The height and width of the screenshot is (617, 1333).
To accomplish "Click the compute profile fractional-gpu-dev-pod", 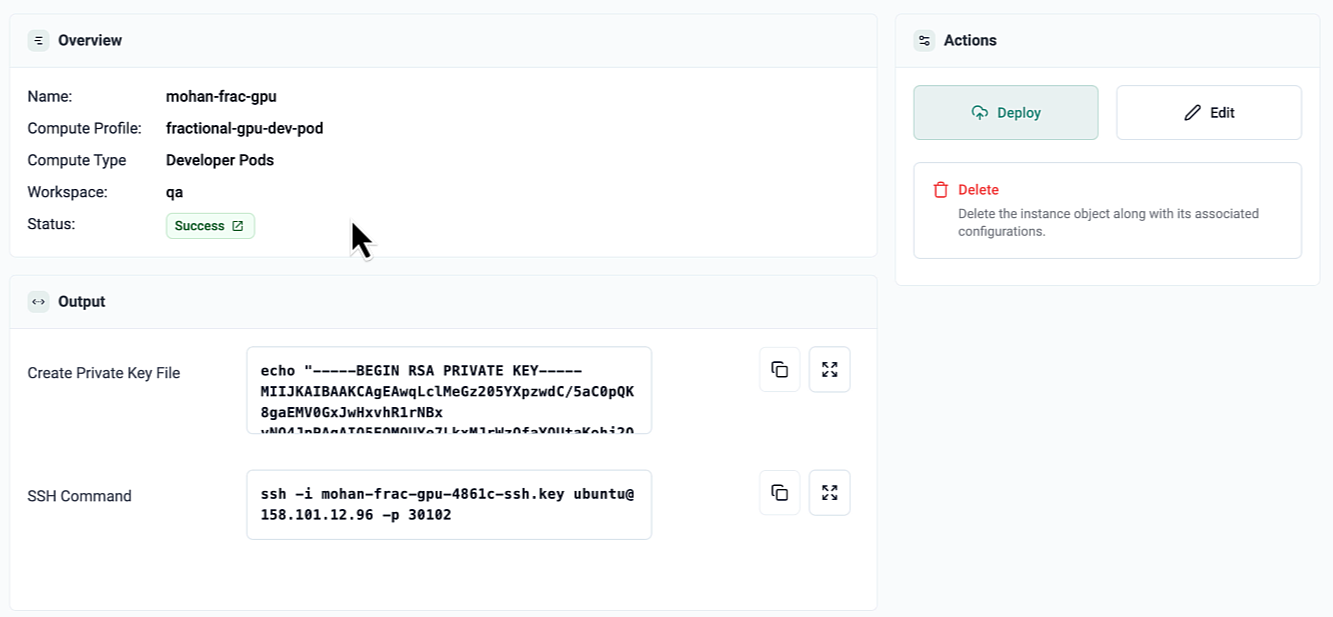I will (x=243, y=128).
